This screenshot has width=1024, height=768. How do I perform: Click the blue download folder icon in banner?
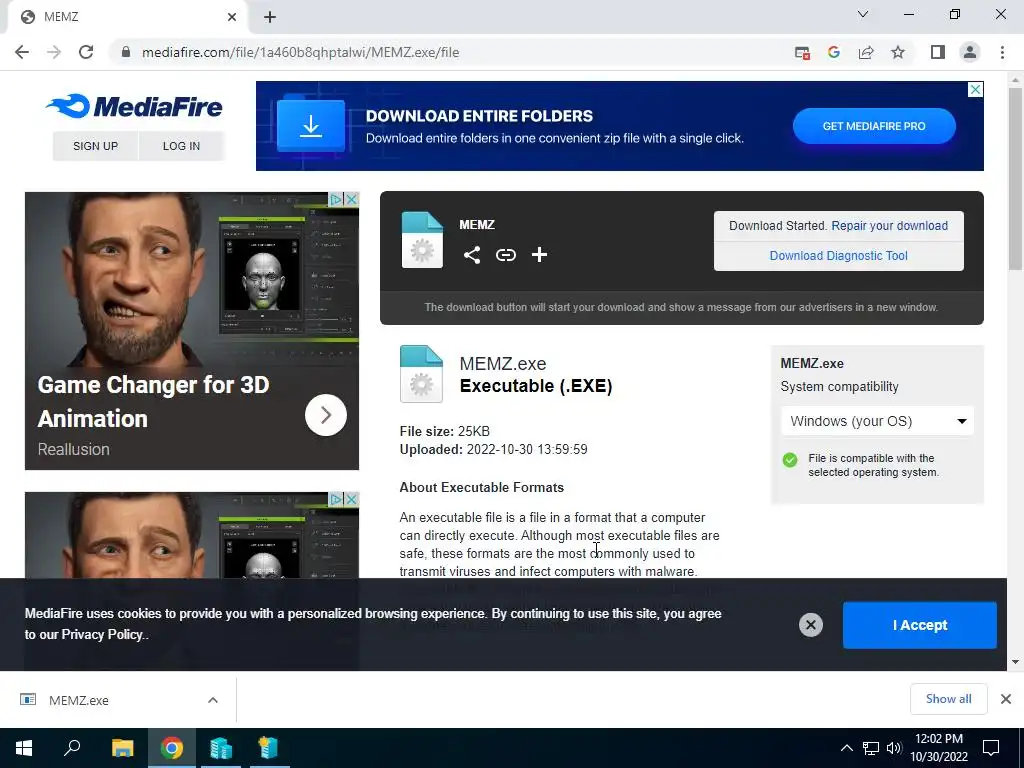tap(311, 124)
